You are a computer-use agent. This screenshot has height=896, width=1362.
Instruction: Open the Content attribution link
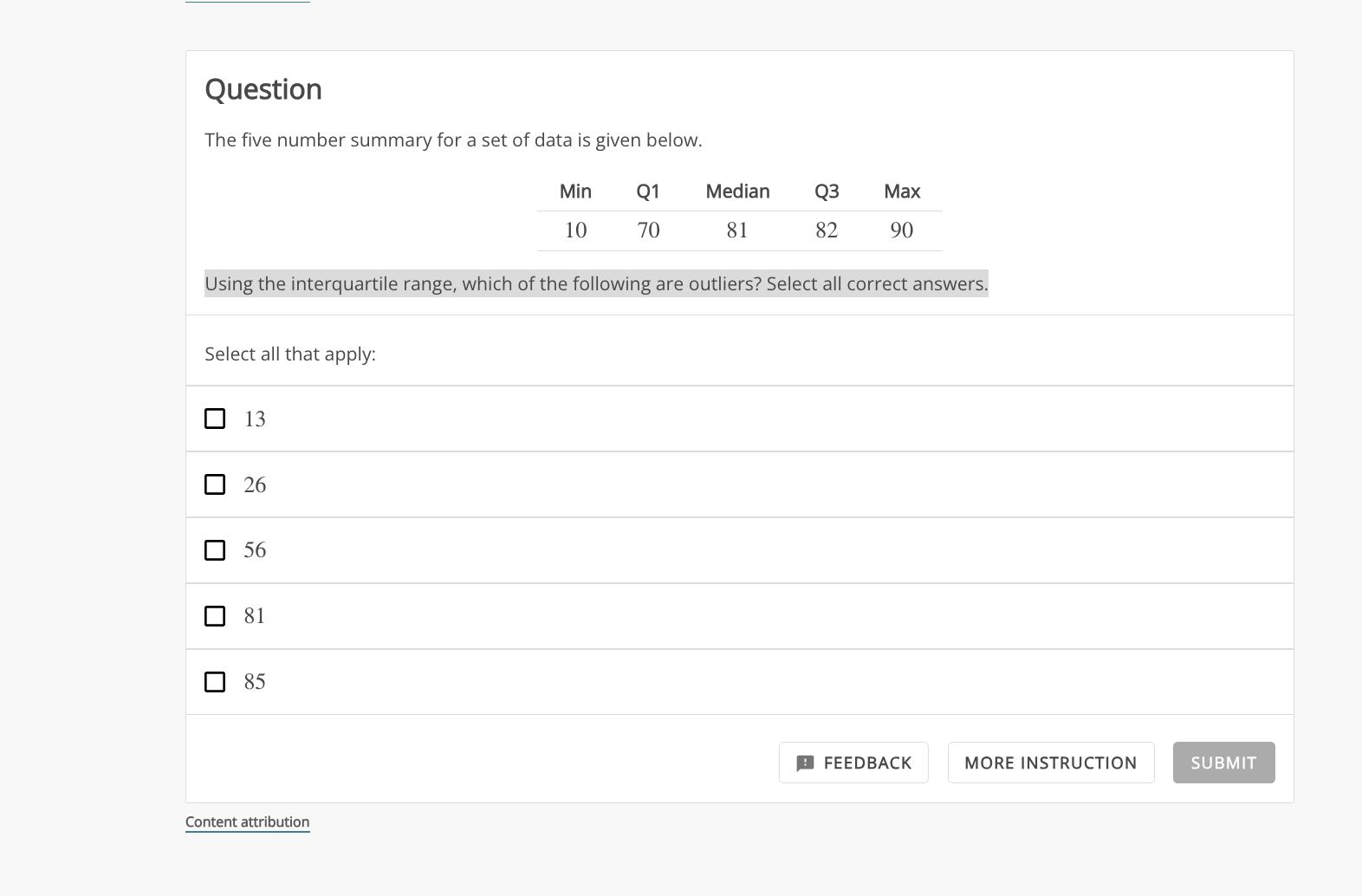tap(247, 822)
